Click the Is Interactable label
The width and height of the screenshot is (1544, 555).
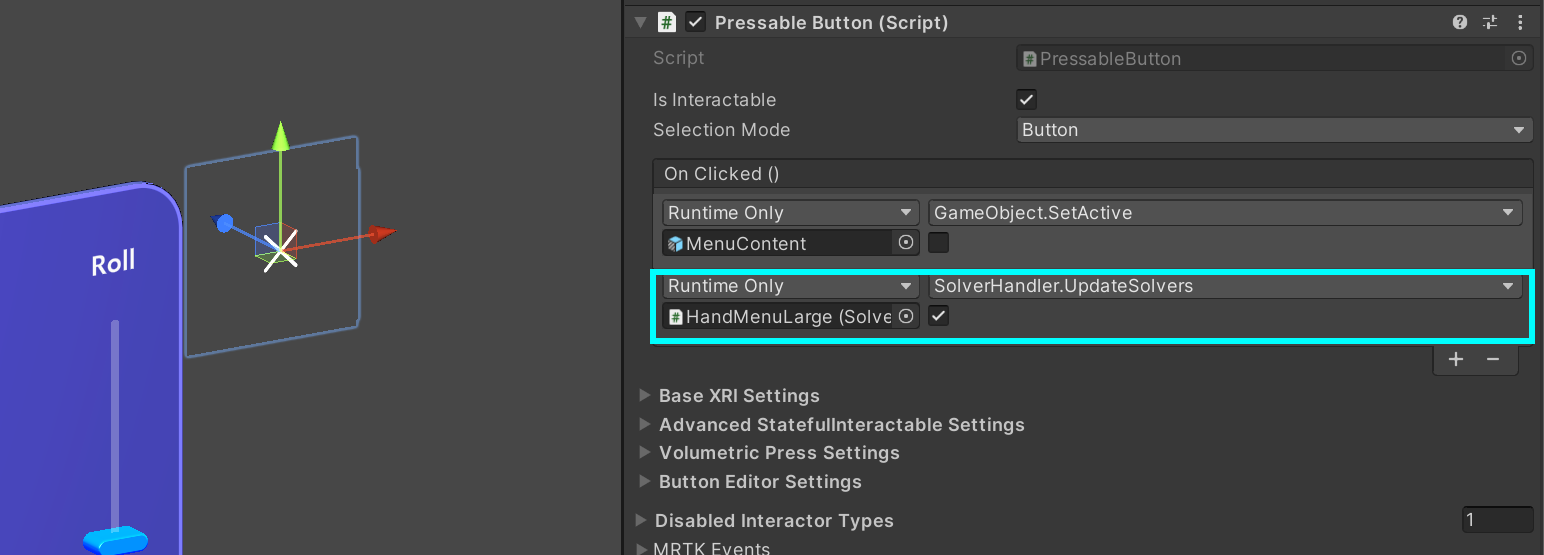tap(714, 100)
